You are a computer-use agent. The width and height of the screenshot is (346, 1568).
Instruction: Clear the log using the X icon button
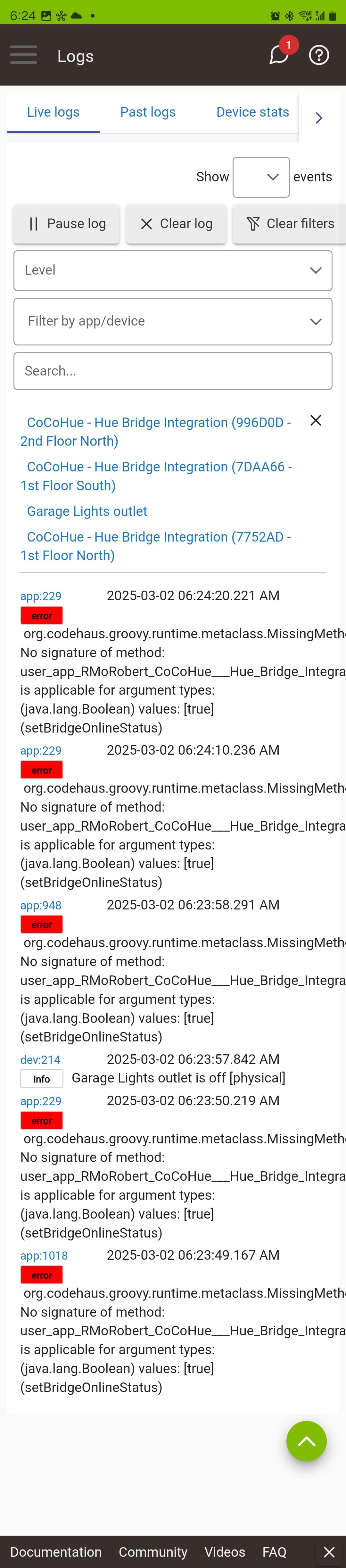click(x=176, y=223)
